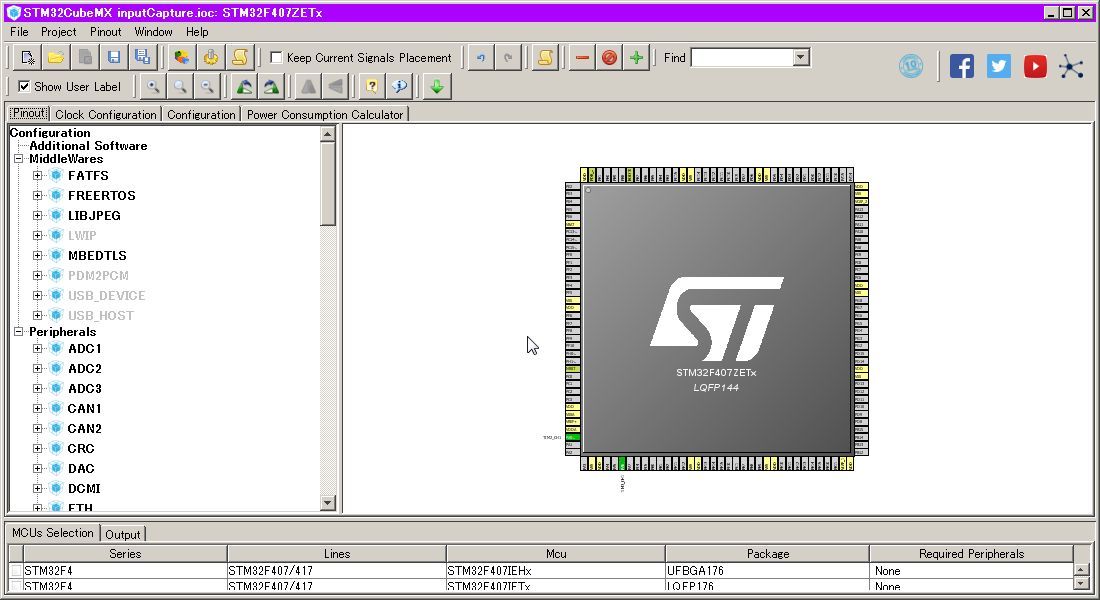Expand the ADC1 peripheral

[37, 348]
